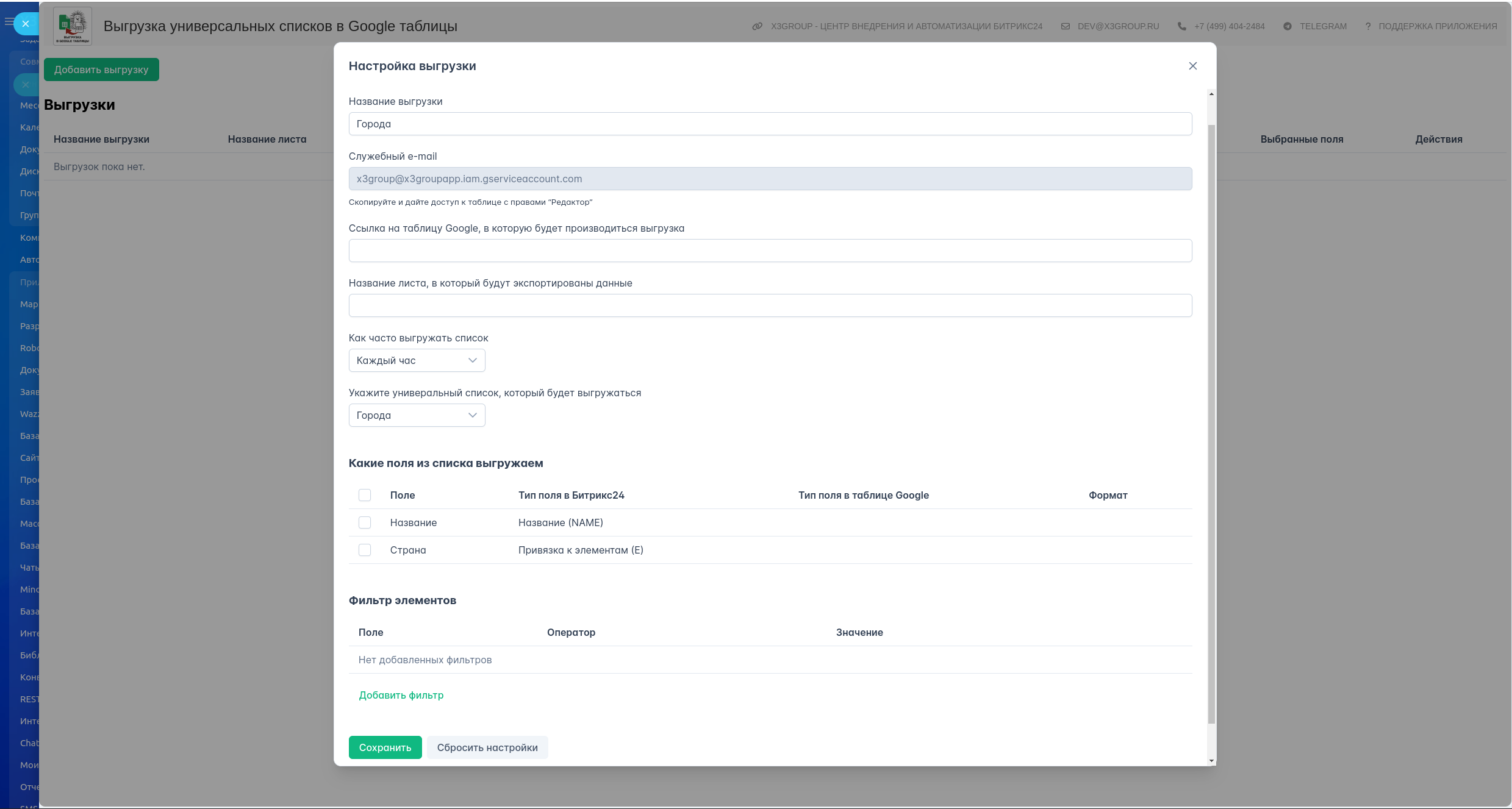Open the Города universal list dropdown

coord(417,415)
